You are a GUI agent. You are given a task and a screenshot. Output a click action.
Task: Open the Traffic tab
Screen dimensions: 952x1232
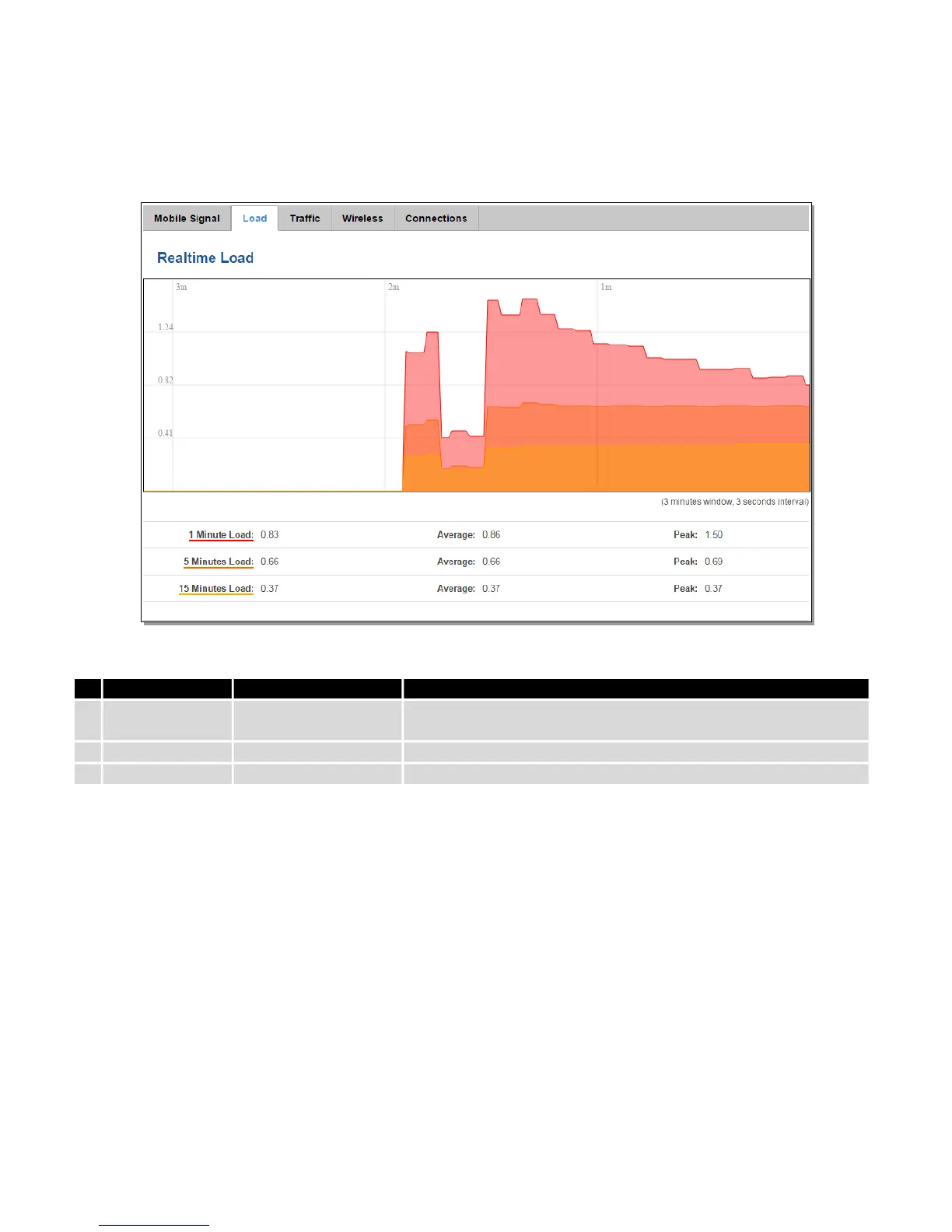[x=305, y=219]
